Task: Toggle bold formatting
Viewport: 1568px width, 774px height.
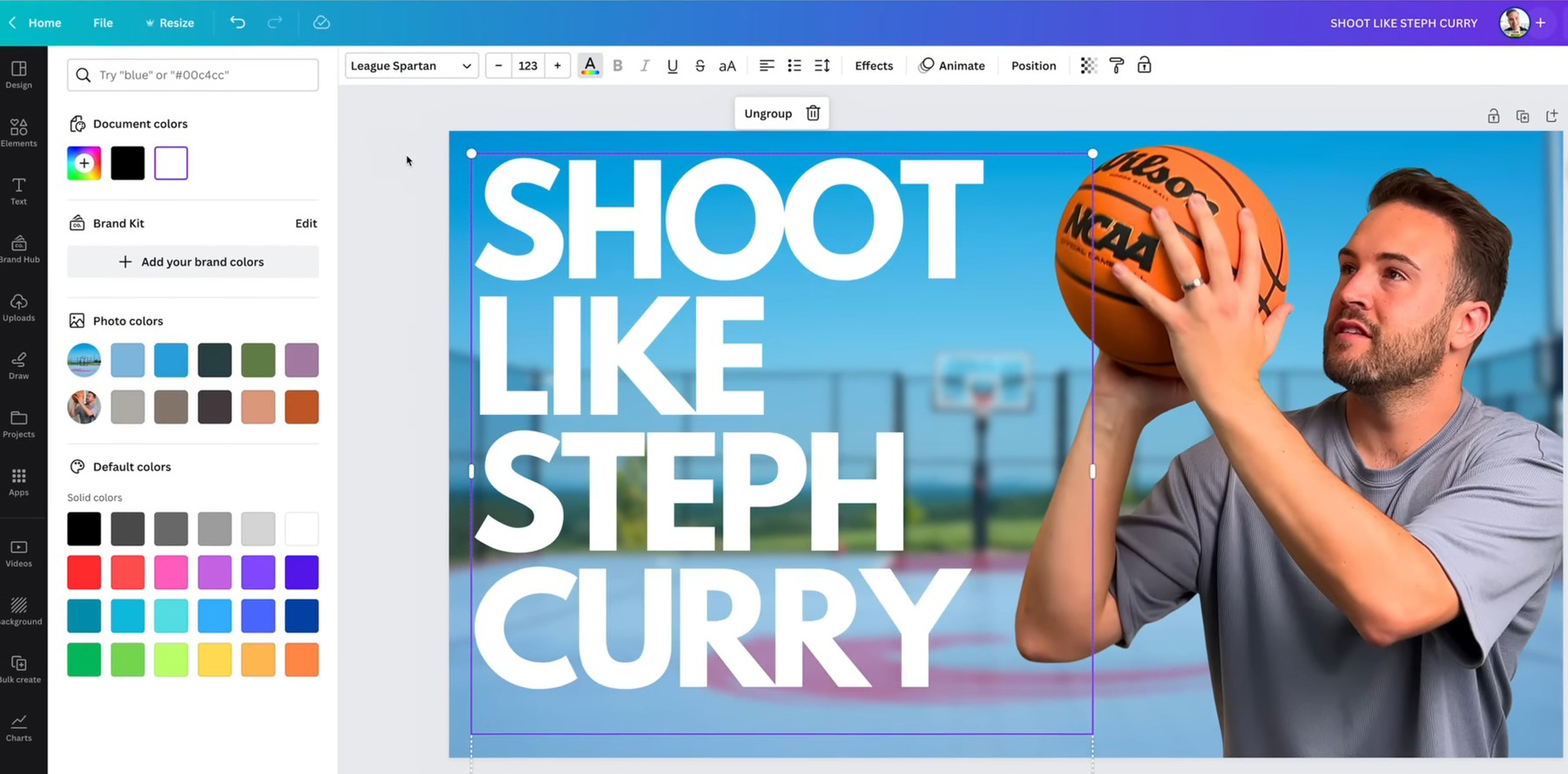Action: (618, 65)
